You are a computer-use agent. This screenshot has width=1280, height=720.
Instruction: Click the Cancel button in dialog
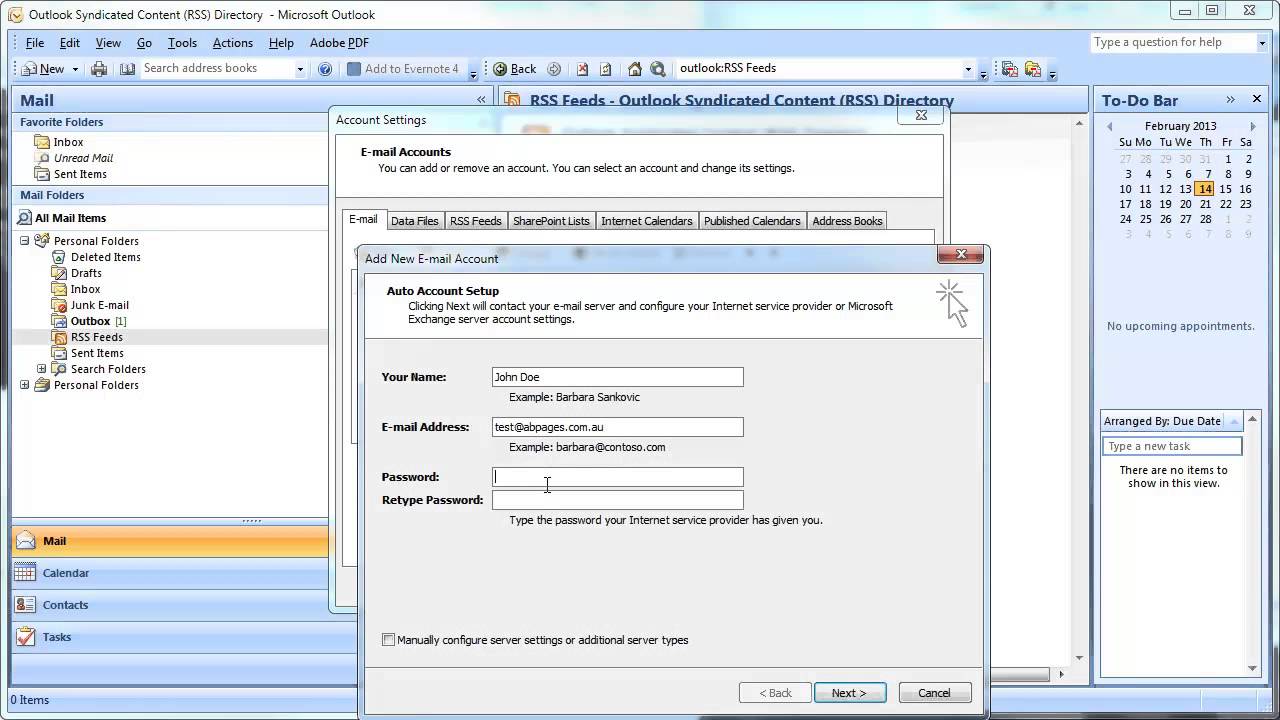click(935, 693)
